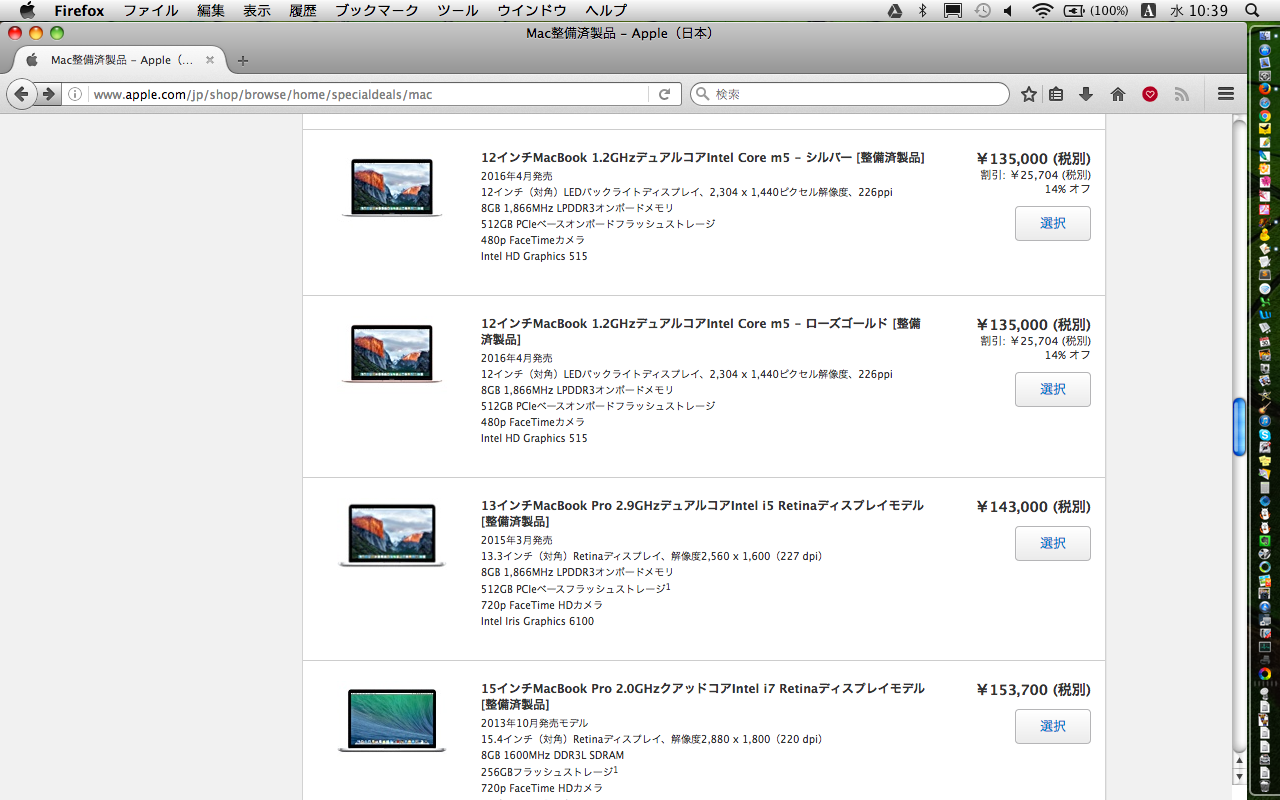Open the 12インチMacBook シルバー product title link
Viewport: 1280px width, 800px height.
click(702, 158)
